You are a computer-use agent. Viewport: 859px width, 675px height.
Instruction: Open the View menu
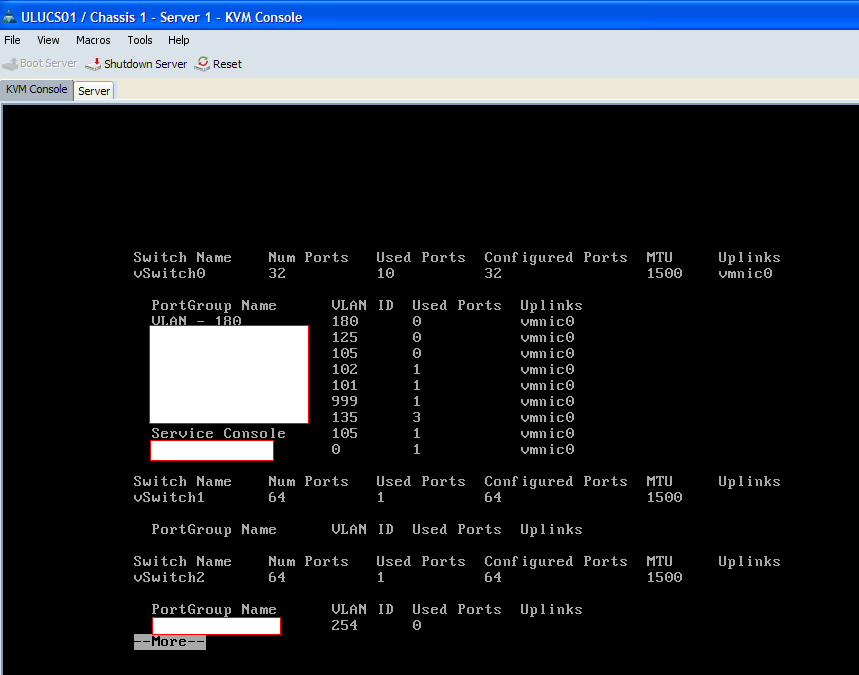(x=48, y=40)
